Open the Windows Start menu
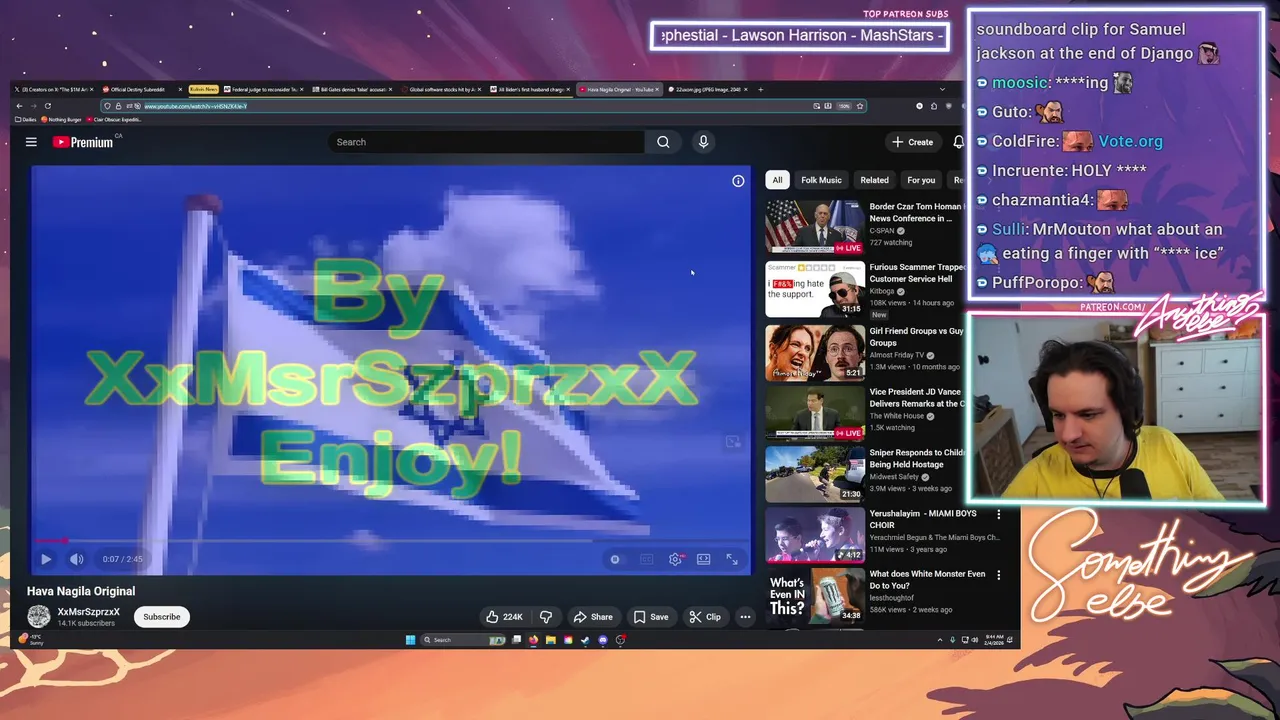The height and width of the screenshot is (720, 1280). (410, 640)
